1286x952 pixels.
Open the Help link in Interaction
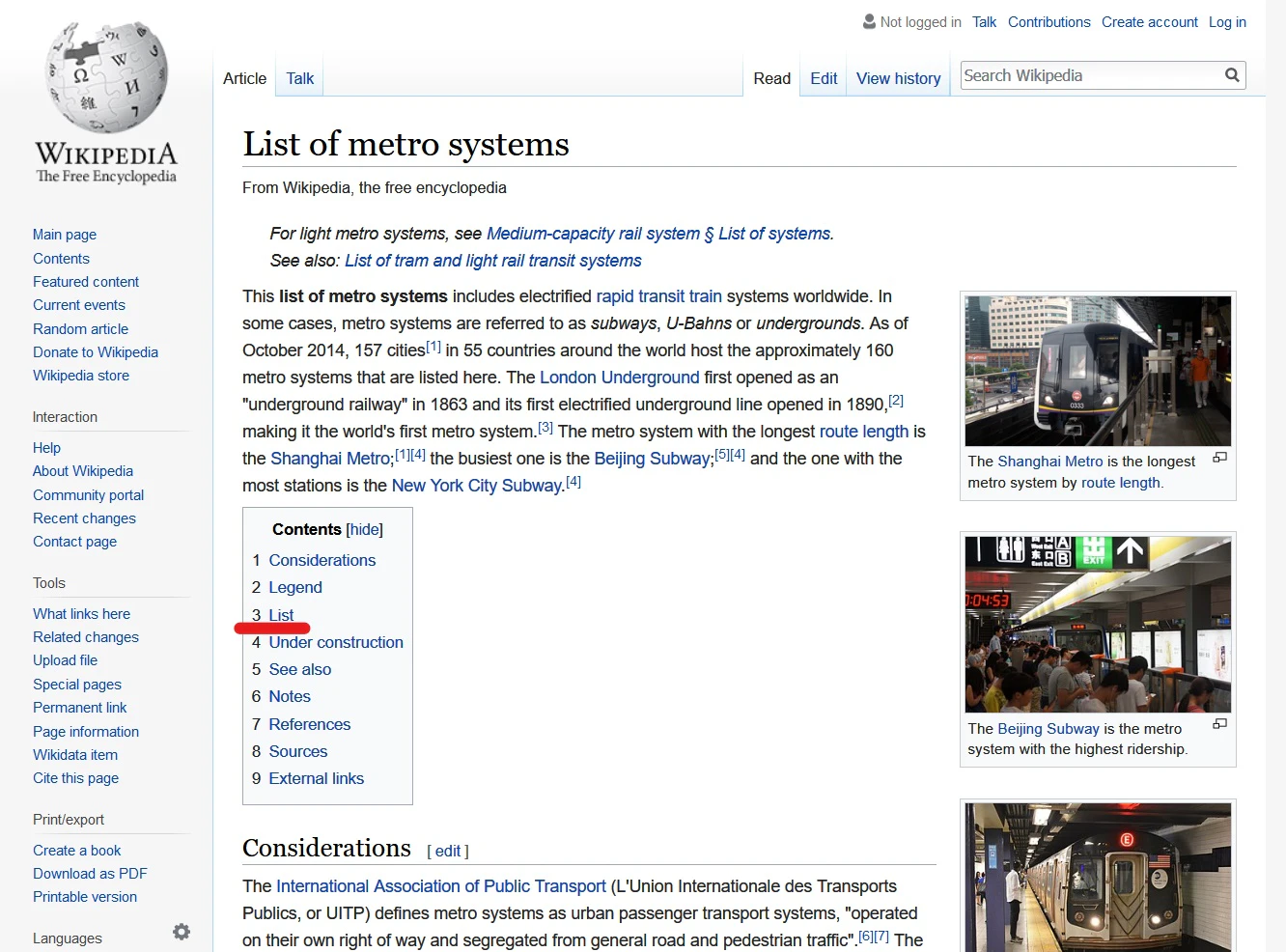[x=46, y=448]
